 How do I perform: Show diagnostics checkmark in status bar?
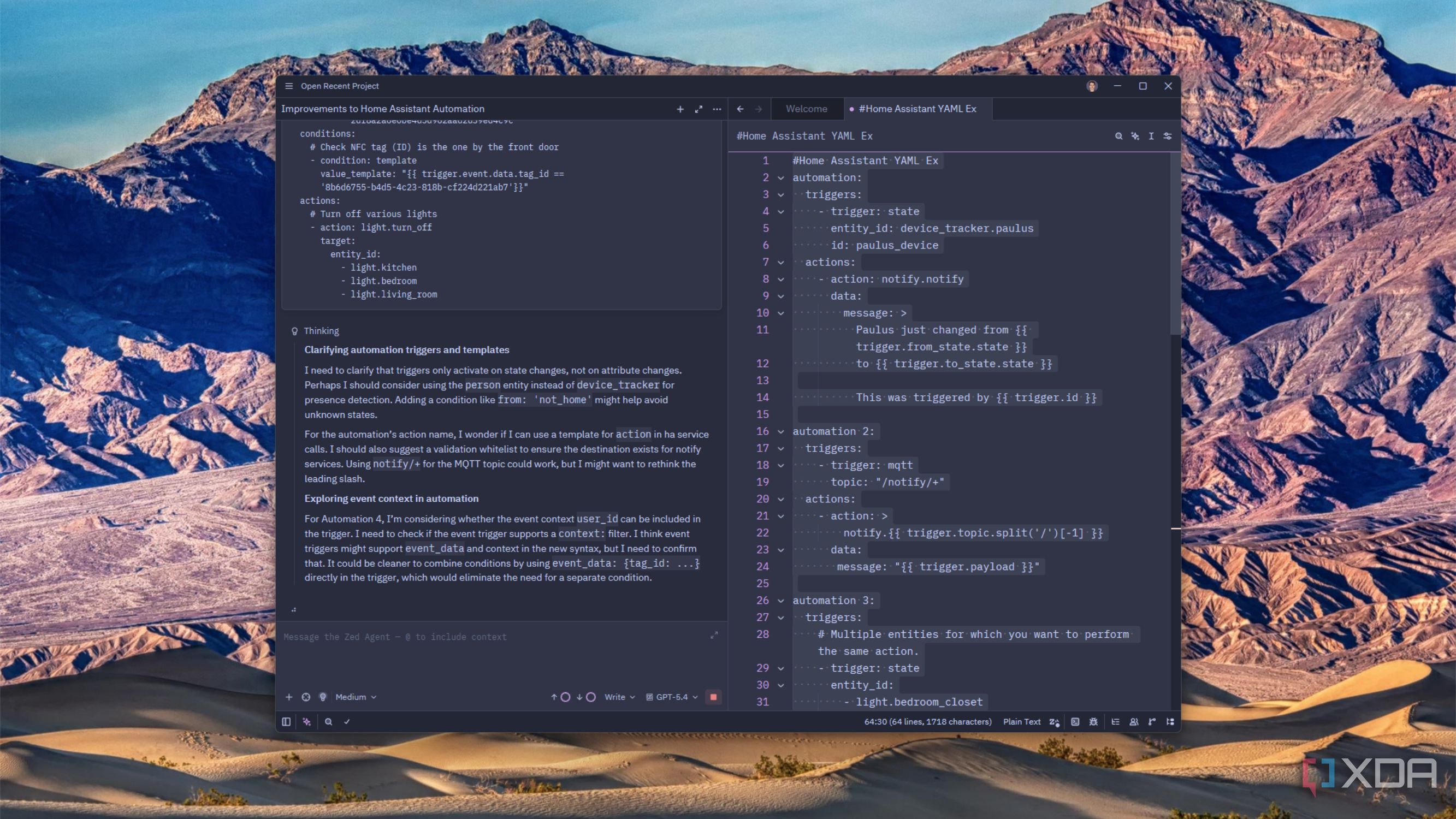pyautogui.click(x=346, y=722)
